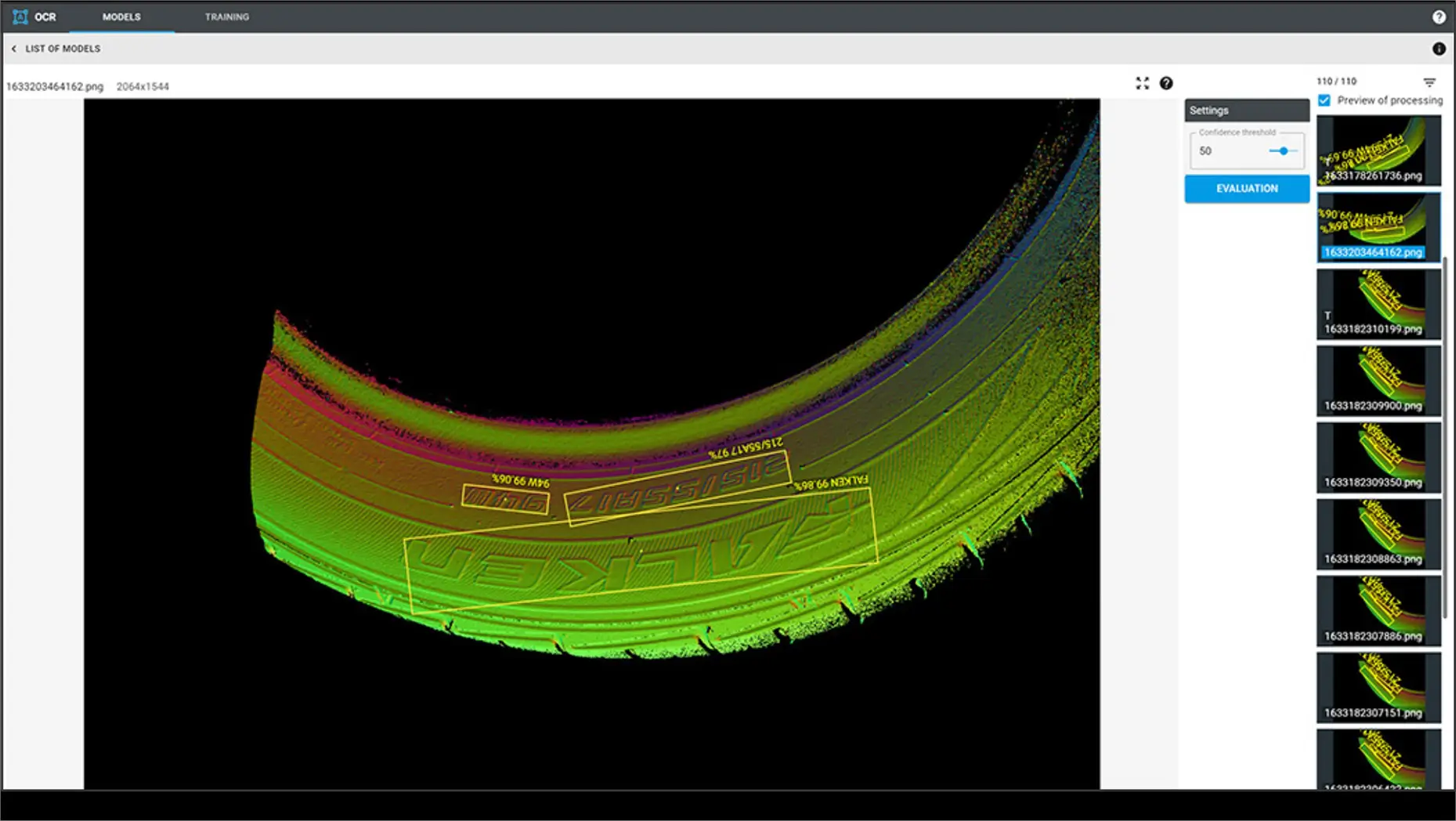The image size is (1456, 821).
Task: Click the List of Models link
Action: pyautogui.click(x=63, y=49)
